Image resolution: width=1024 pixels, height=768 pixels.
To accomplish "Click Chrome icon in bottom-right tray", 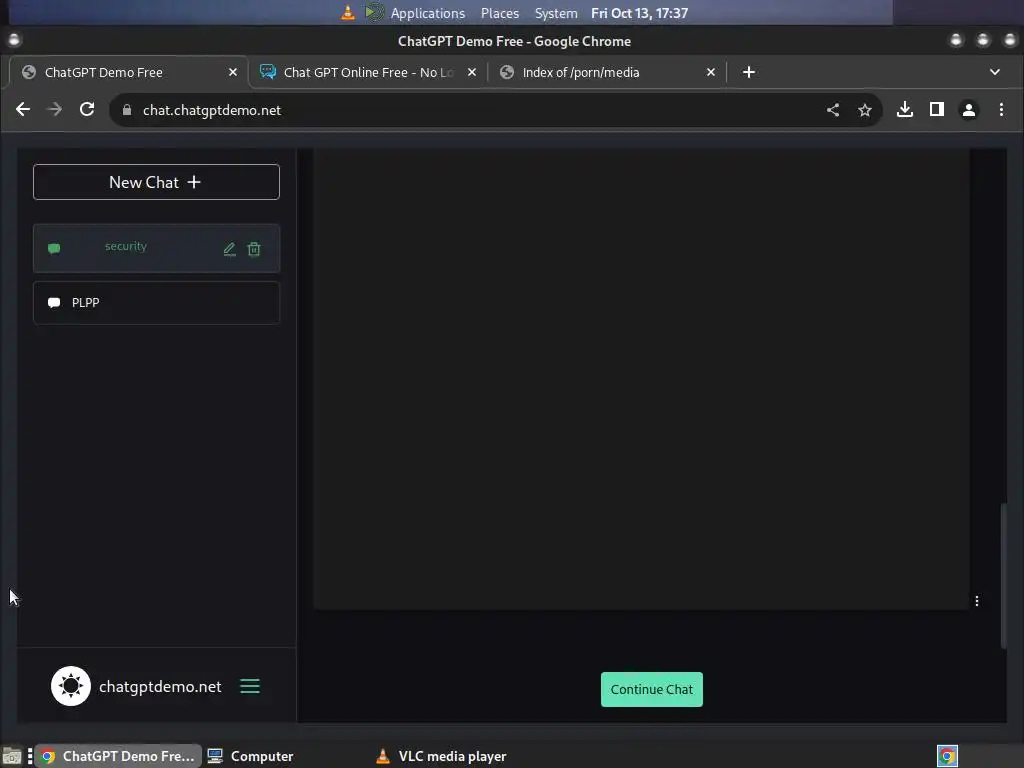I will [947, 756].
